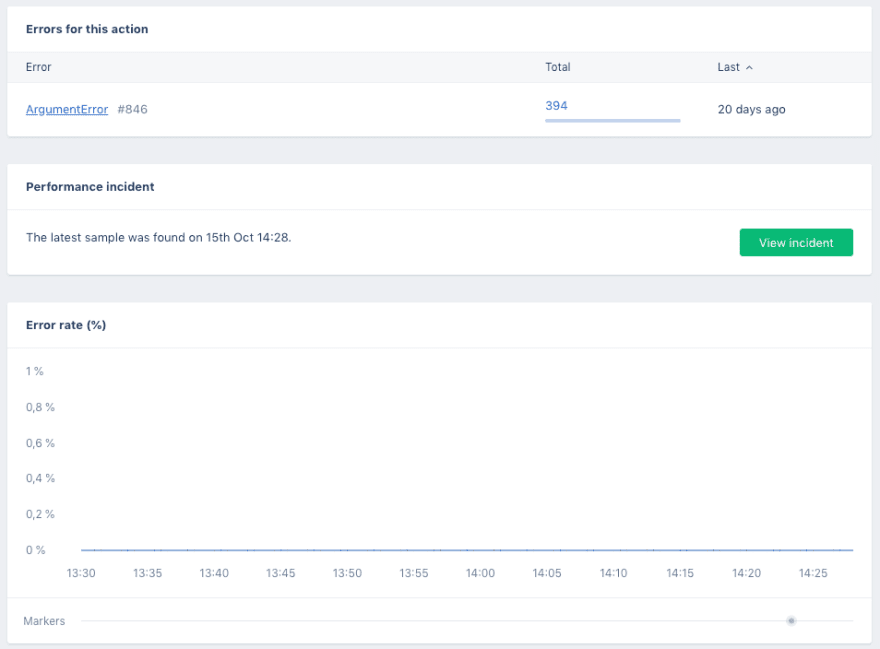The width and height of the screenshot is (880, 649).
Task: Open the ArgumentError link
Action: pos(67,109)
